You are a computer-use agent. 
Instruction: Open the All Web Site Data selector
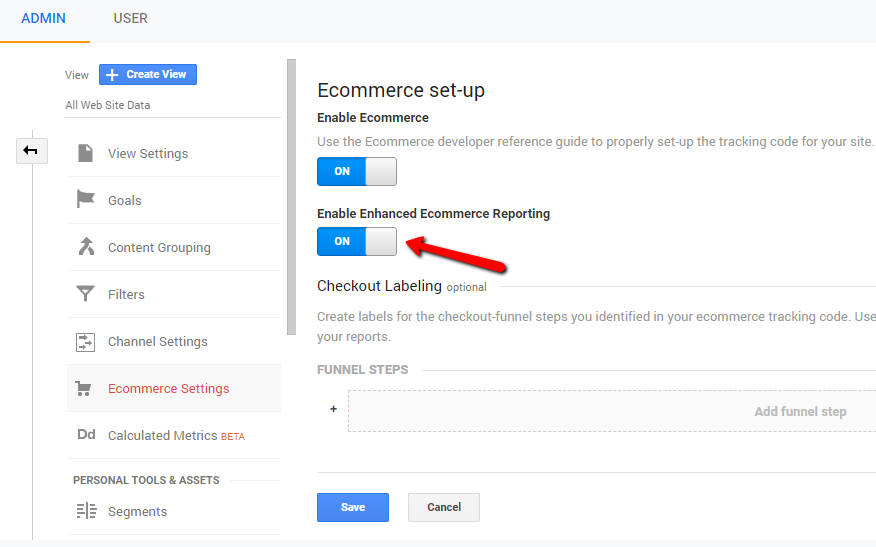point(173,105)
